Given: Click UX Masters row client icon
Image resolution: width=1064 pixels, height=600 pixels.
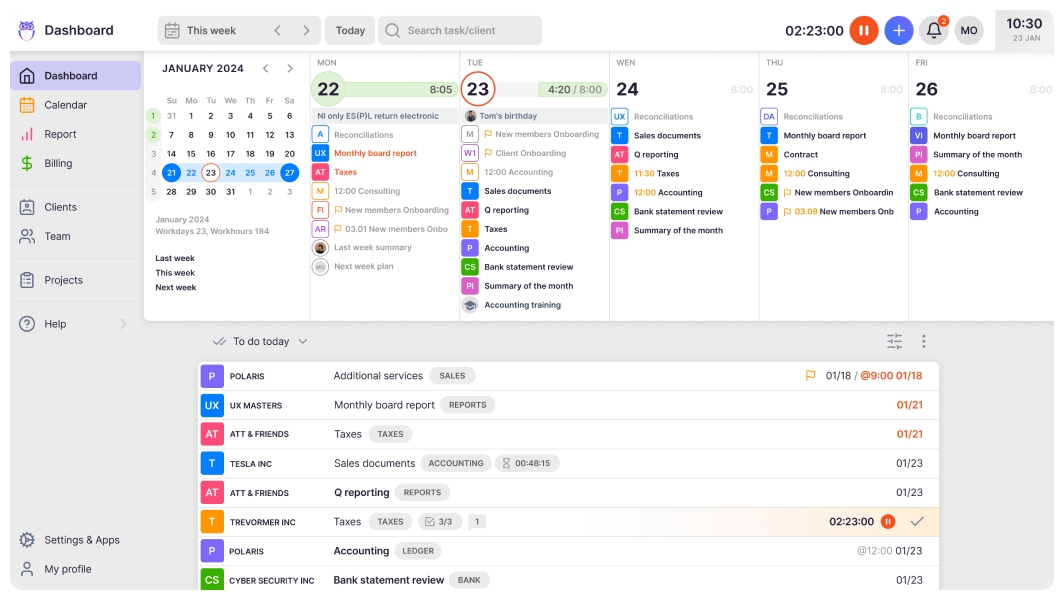Looking at the screenshot, I should [212, 405].
